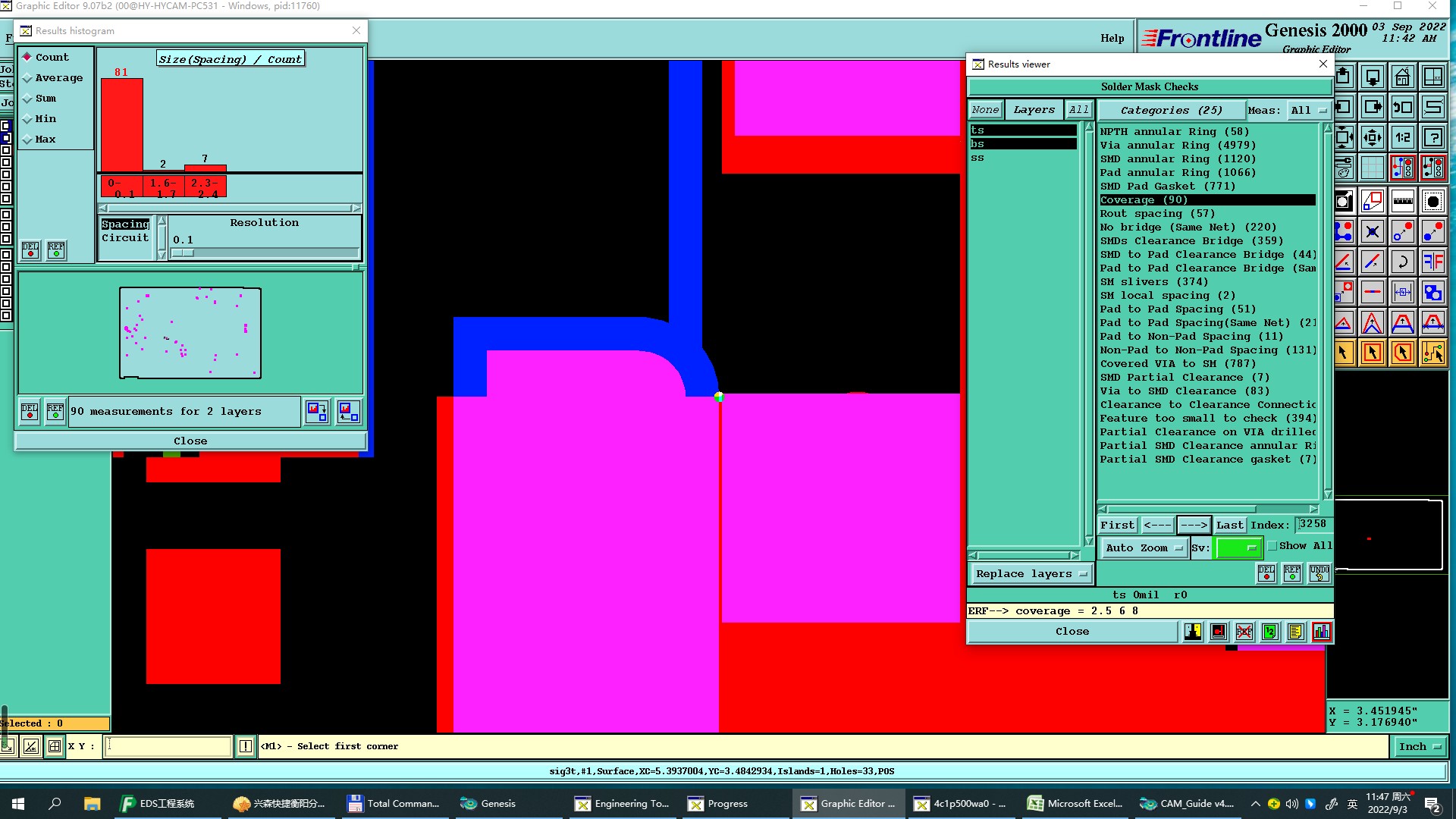Open the Auto Zoom dropdown
Viewport: 1456px width, 819px height.
pyautogui.click(x=1144, y=548)
